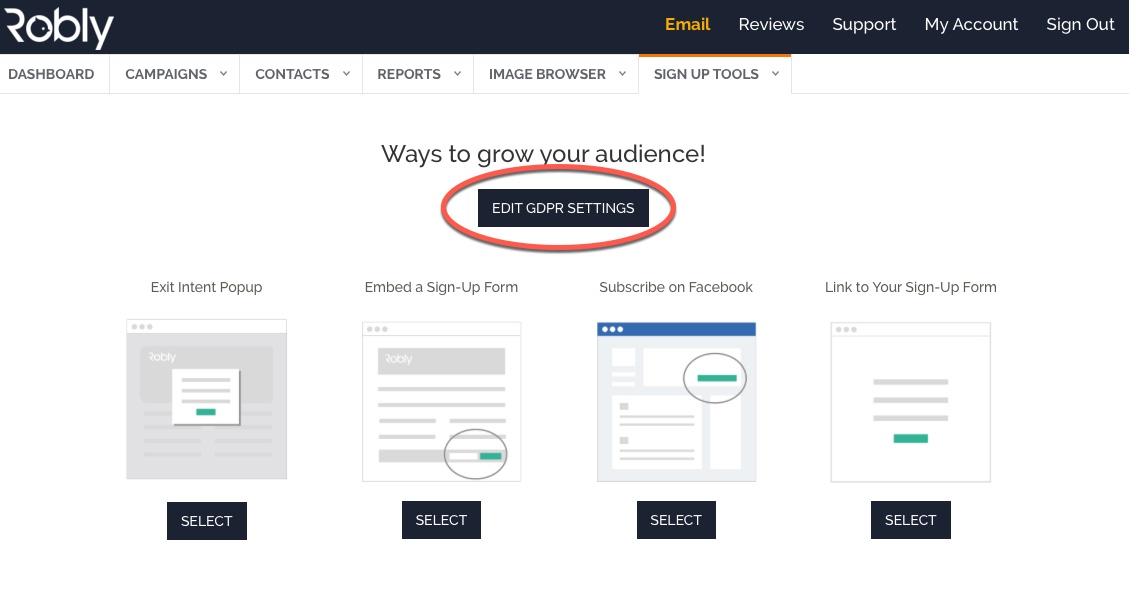
Task: Expand the Image Browser dropdown arrow
Action: (622, 73)
